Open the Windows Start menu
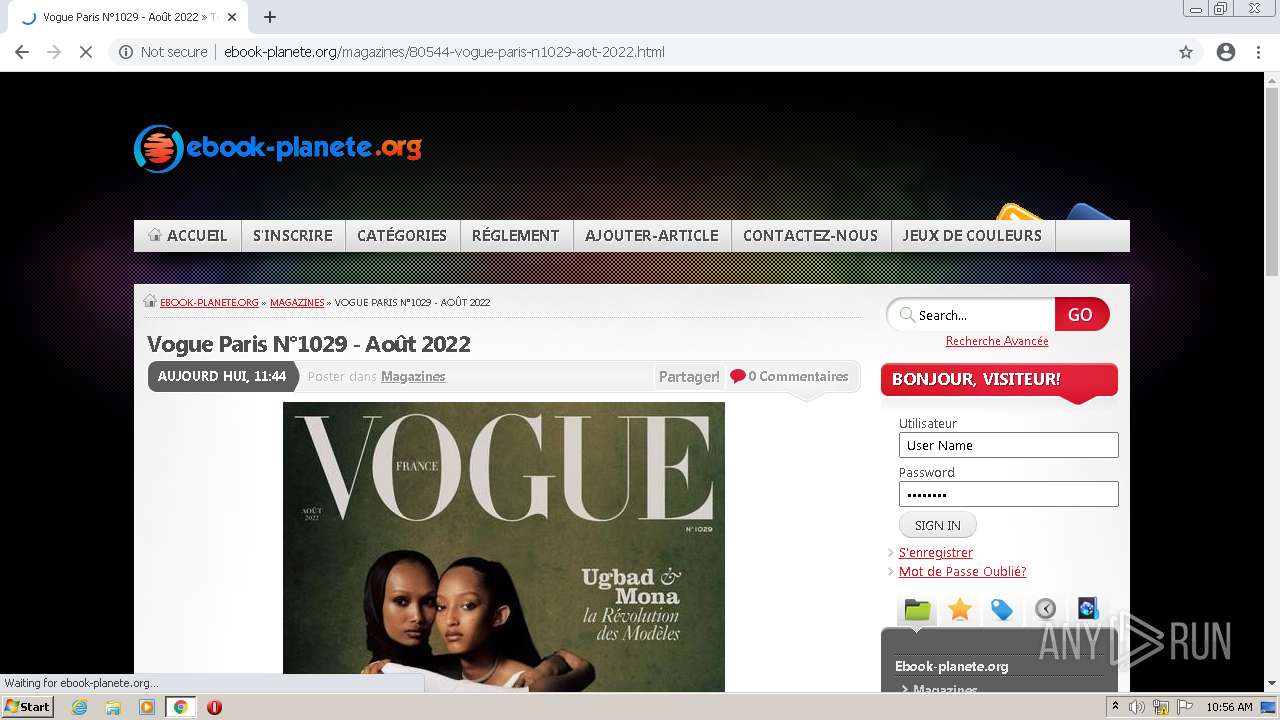 28,707
